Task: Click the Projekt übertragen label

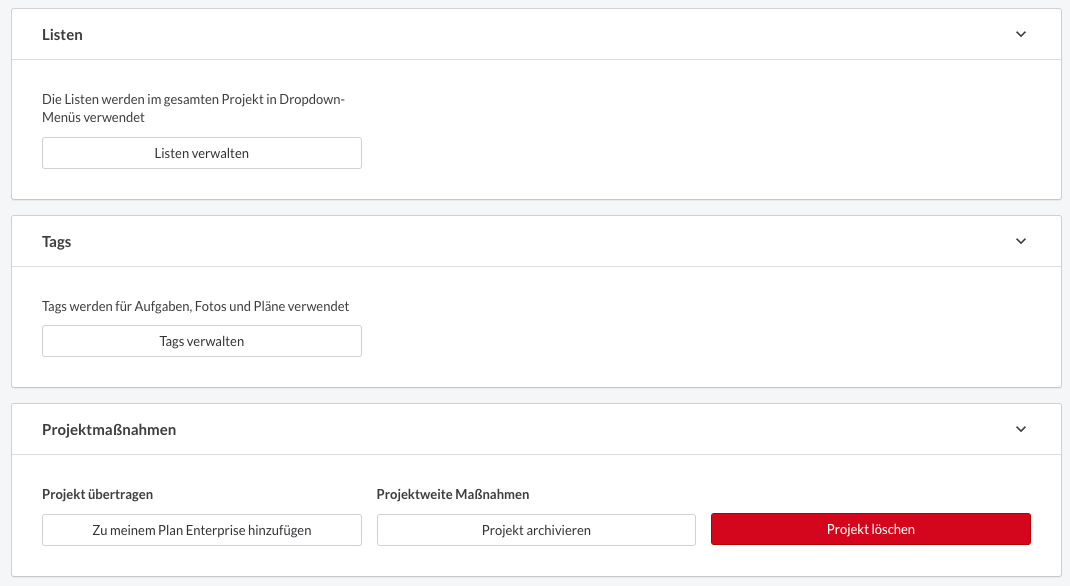Action: 98,494
